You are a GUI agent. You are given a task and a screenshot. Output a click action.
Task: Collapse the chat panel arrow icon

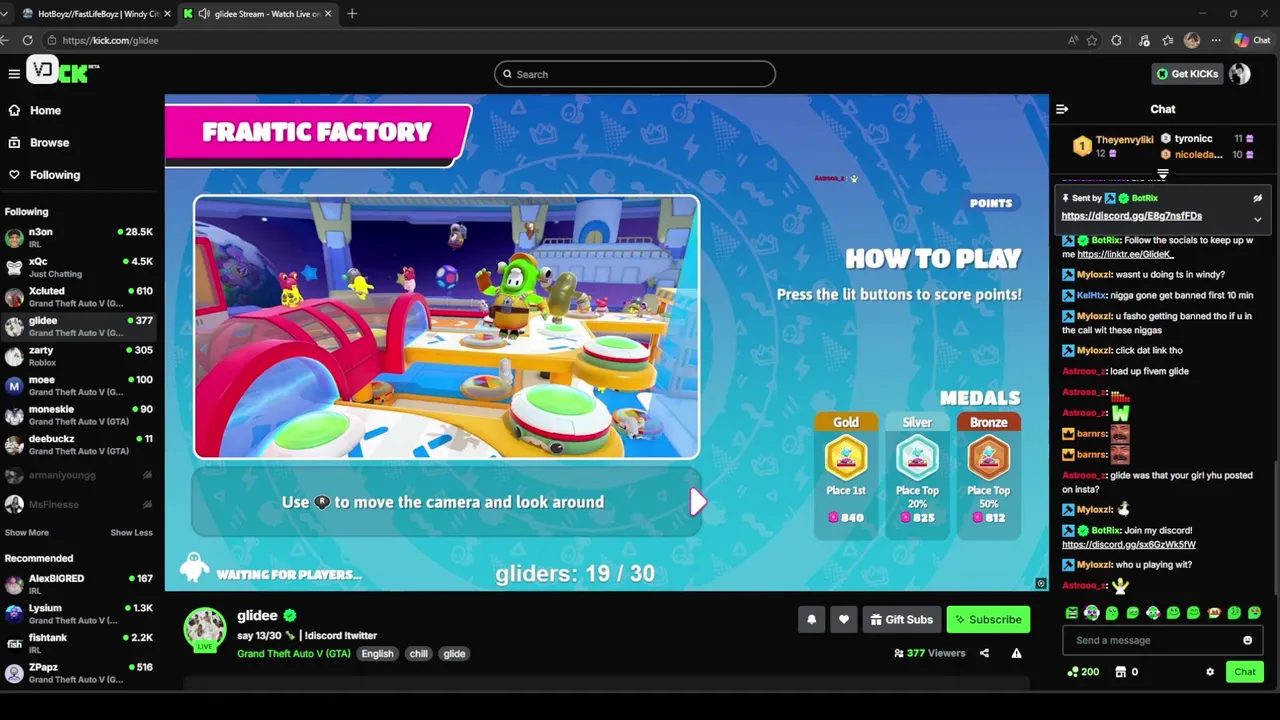pyautogui.click(x=1062, y=109)
